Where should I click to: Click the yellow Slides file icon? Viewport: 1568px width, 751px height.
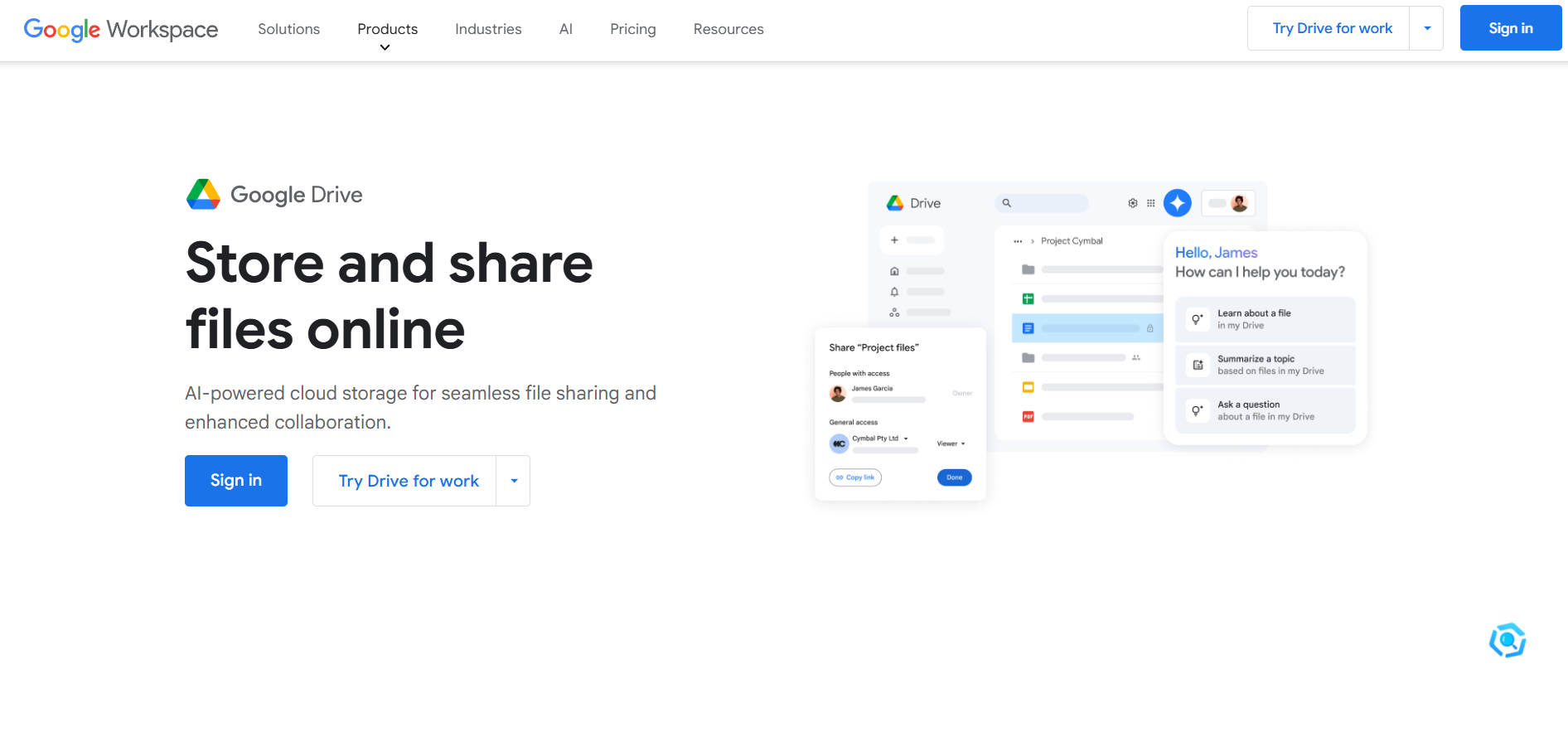pos(1028,387)
